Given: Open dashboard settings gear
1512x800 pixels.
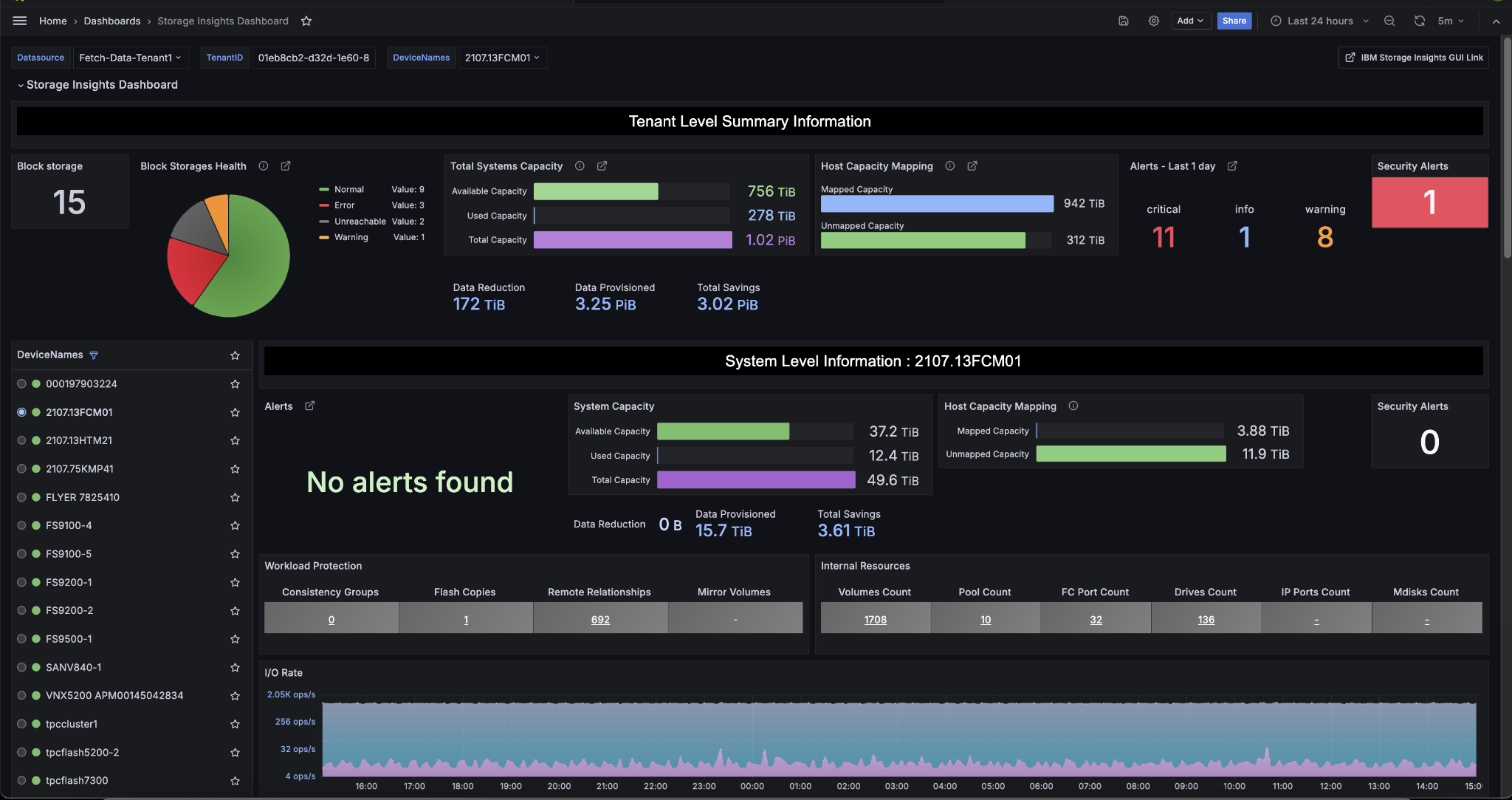Looking at the screenshot, I should 1154,21.
